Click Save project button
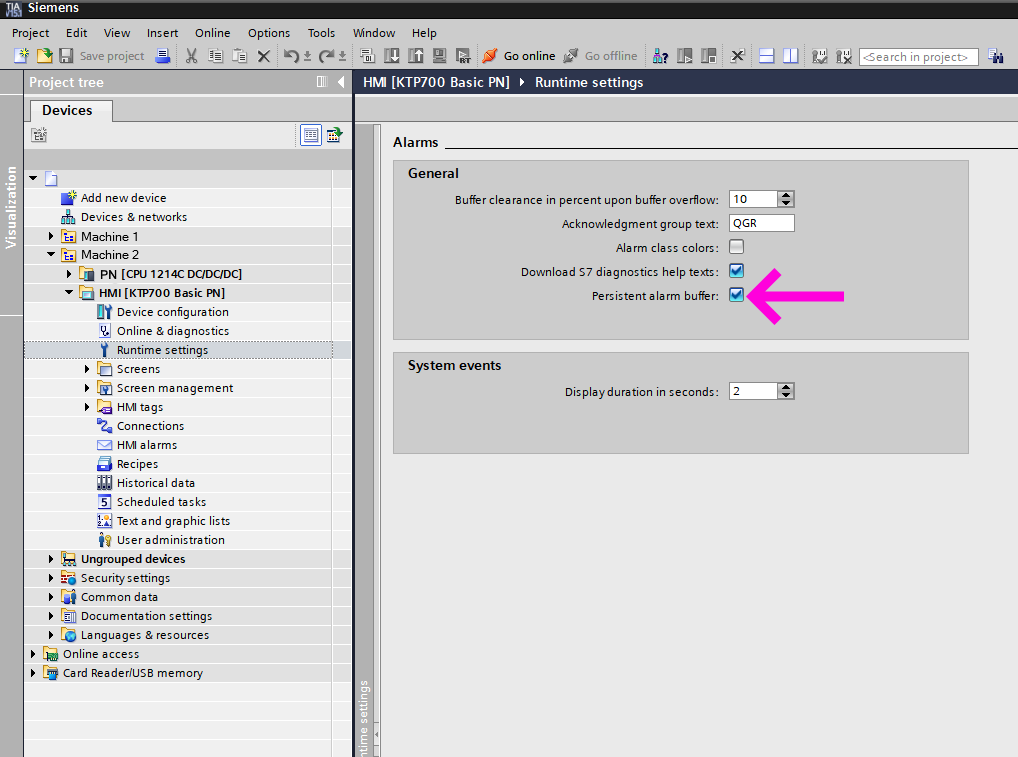1018x757 pixels. pyautogui.click(x=102, y=56)
